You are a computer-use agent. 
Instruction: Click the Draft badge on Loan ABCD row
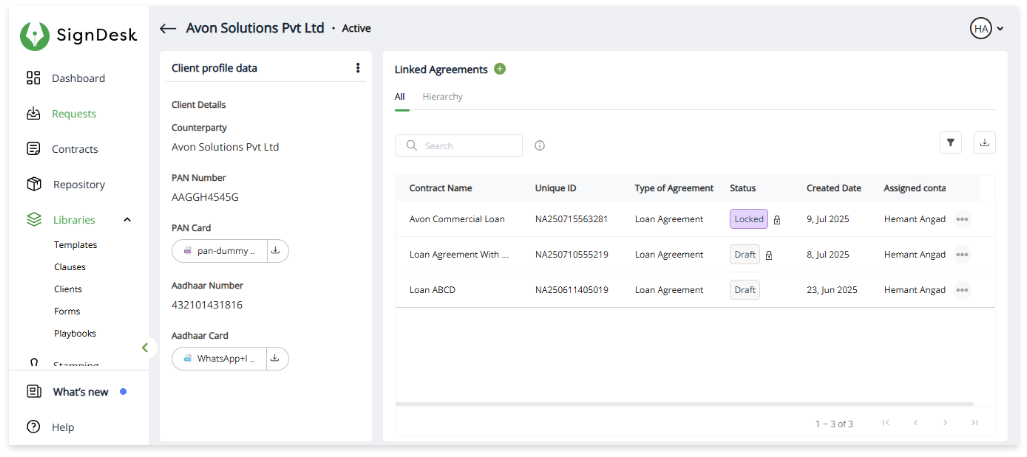pos(745,290)
